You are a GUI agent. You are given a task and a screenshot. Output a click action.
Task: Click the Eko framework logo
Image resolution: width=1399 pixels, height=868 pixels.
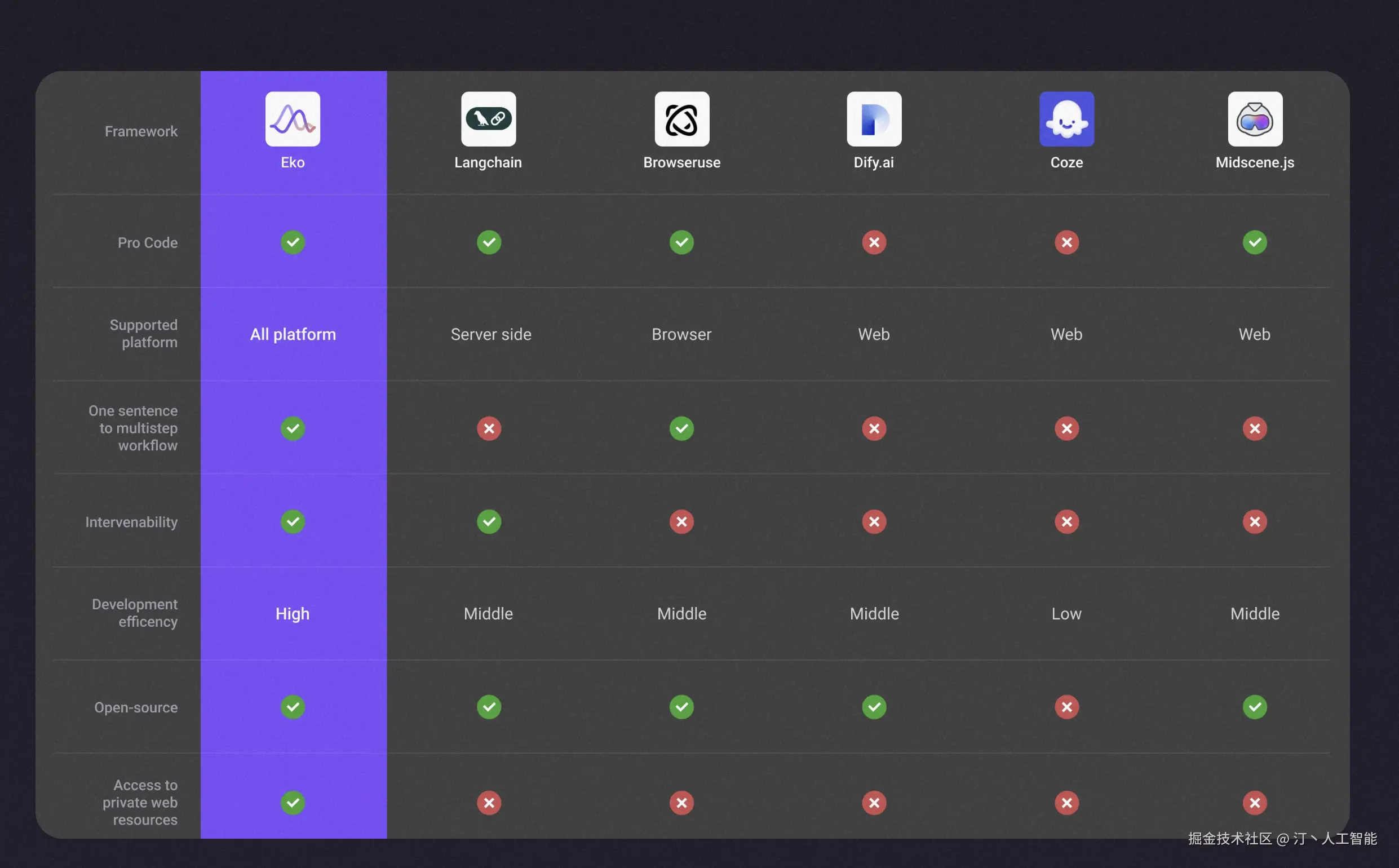click(292, 119)
